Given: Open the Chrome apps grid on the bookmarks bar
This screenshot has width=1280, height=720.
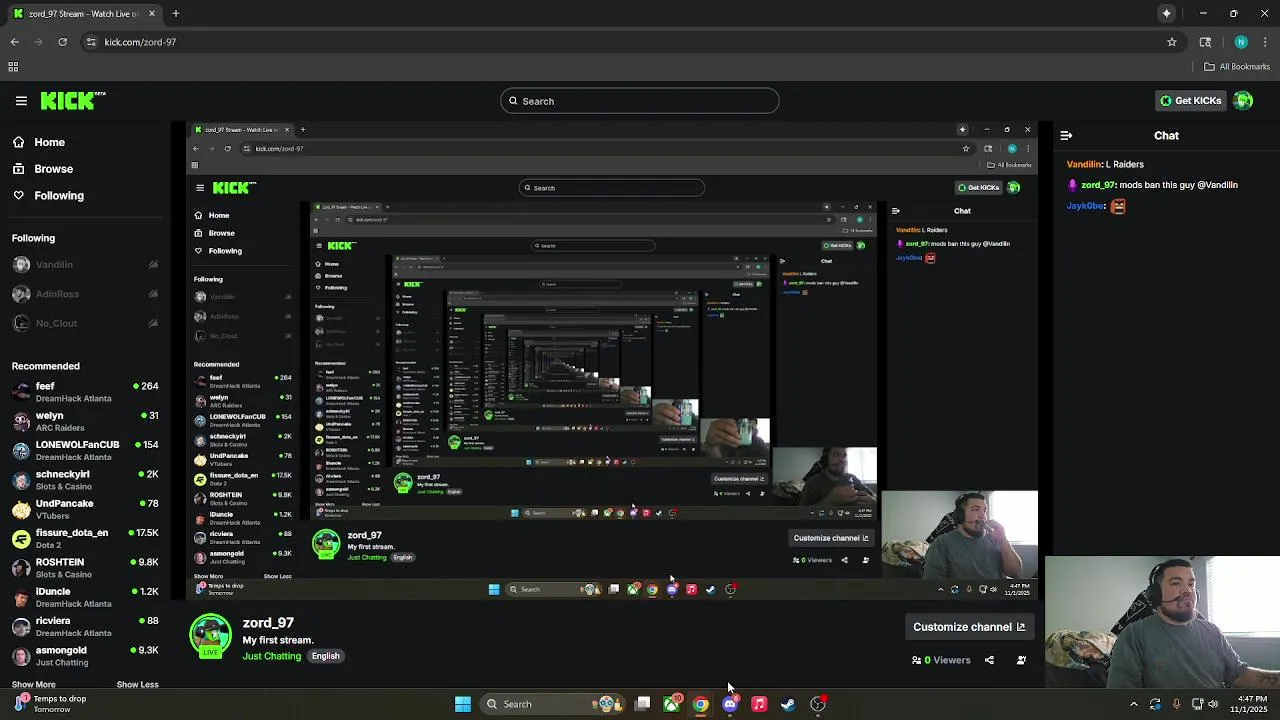Looking at the screenshot, I should pos(13,67).
